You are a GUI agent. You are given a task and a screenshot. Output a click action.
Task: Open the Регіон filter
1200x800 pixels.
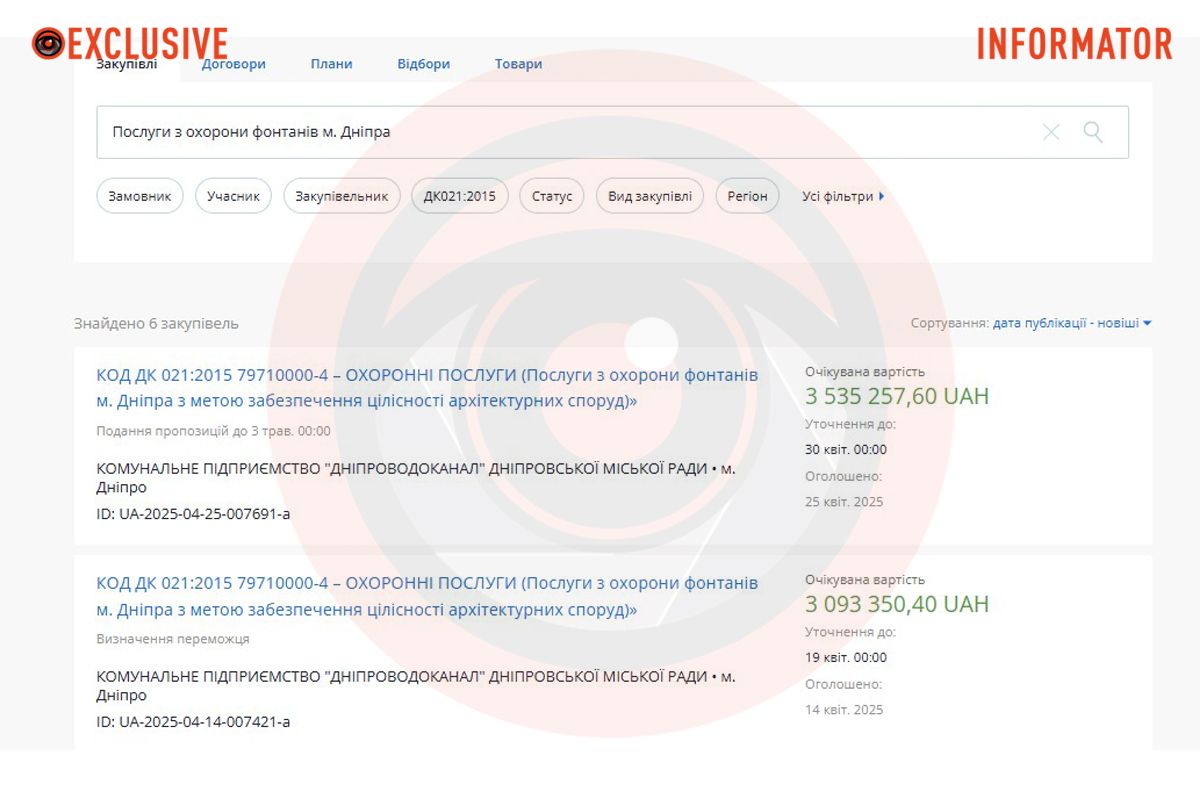click(747, 196)
